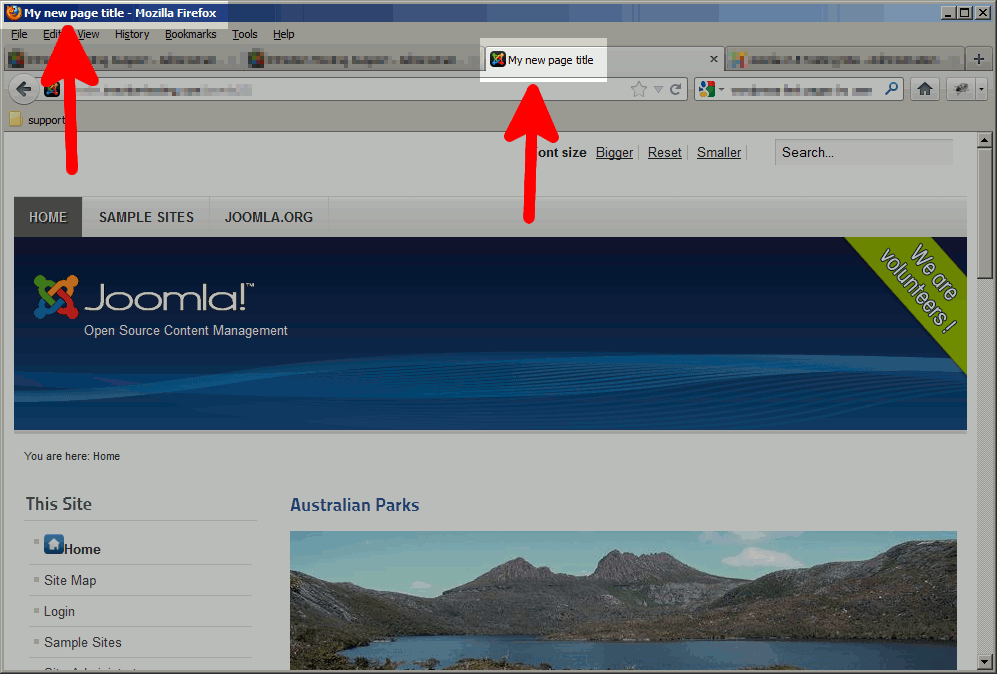This screenshot has width=997, height=674.
Task: Click the Firefox back arrow button
Action: click(24, 90)
